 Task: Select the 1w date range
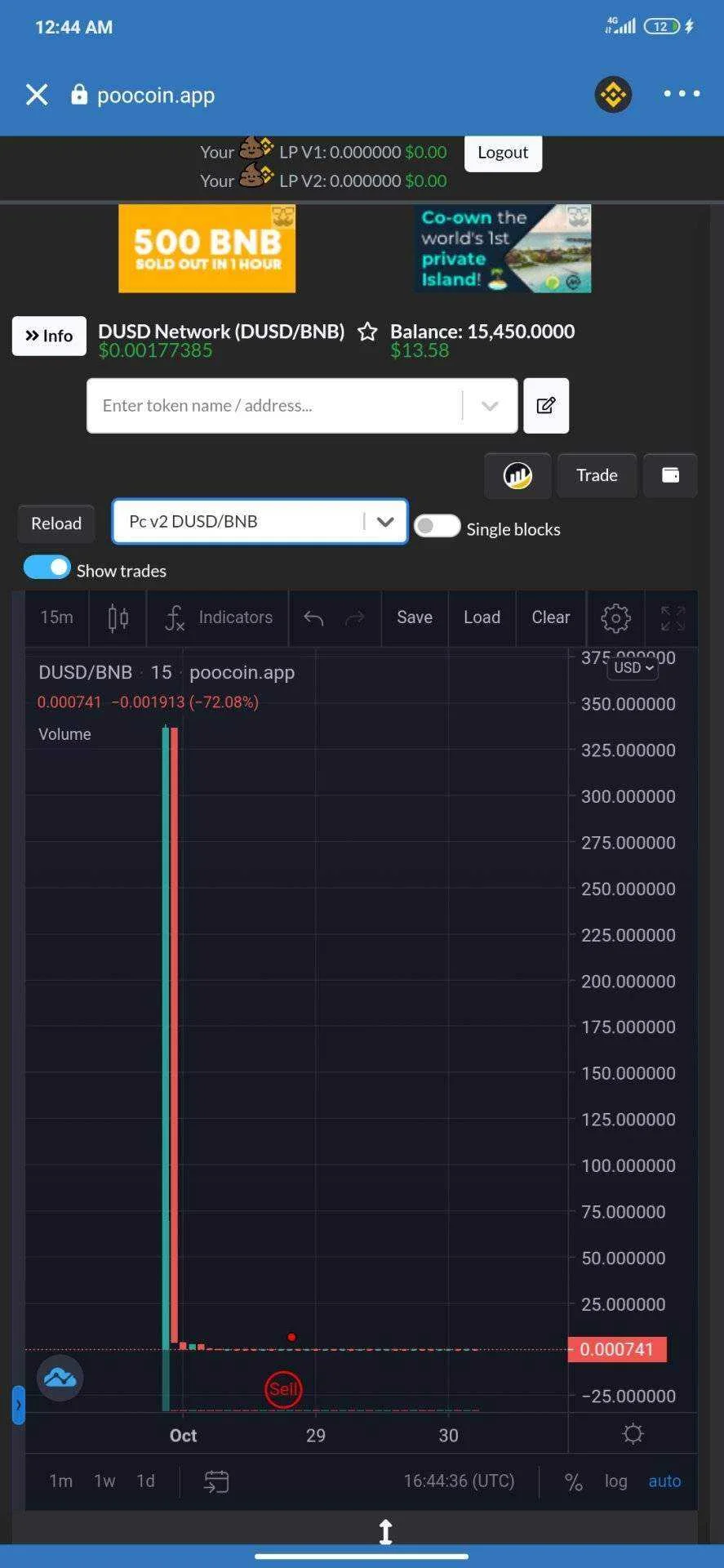point(104,1481)
